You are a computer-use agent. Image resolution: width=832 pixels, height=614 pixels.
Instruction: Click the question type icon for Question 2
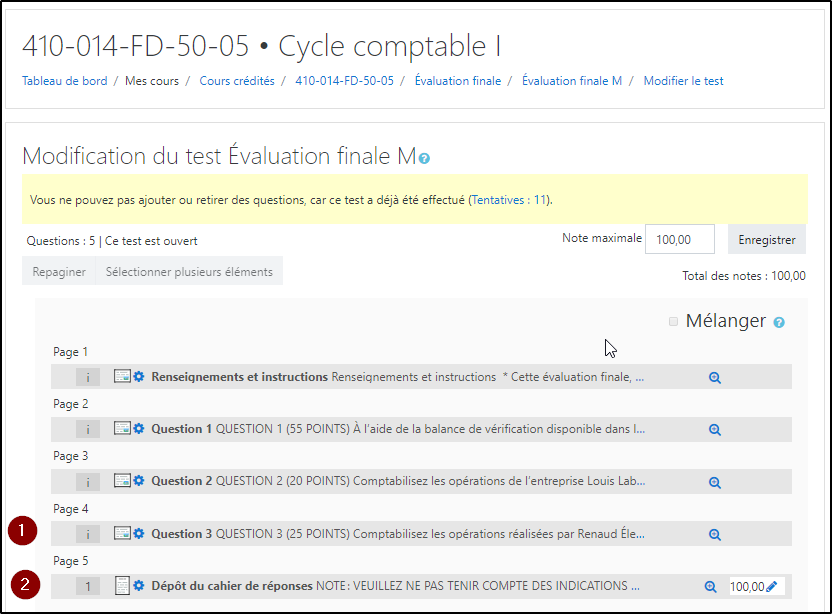point(122,481)
